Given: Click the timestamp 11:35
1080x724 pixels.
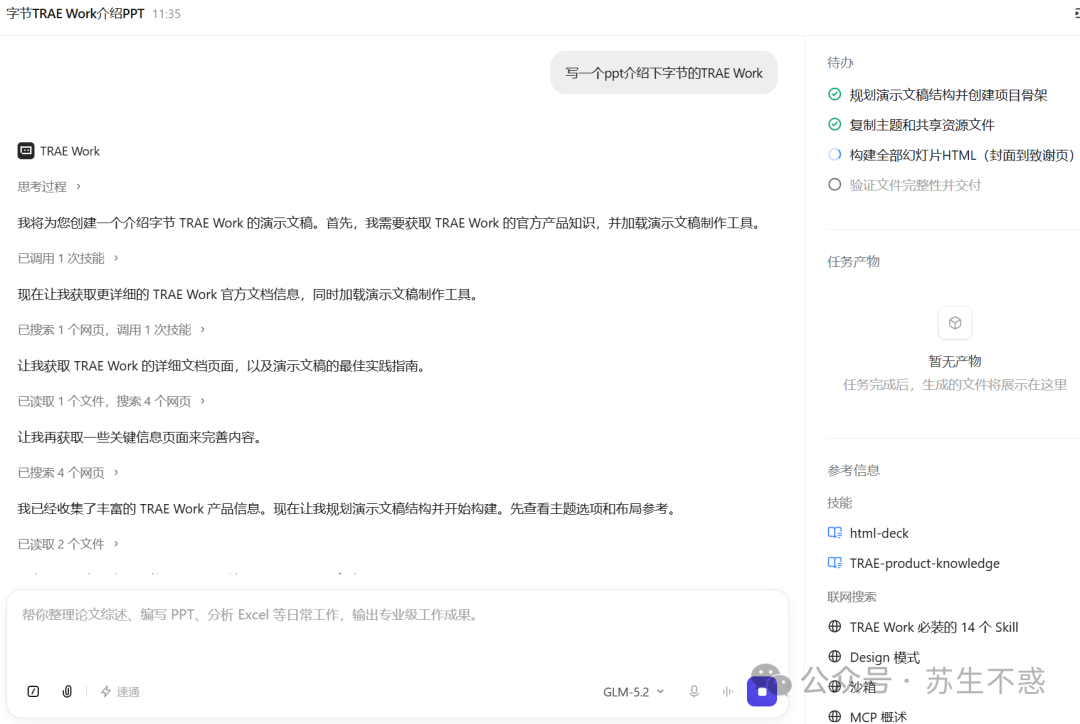Looking at the screenshot, I should [166, 14].
